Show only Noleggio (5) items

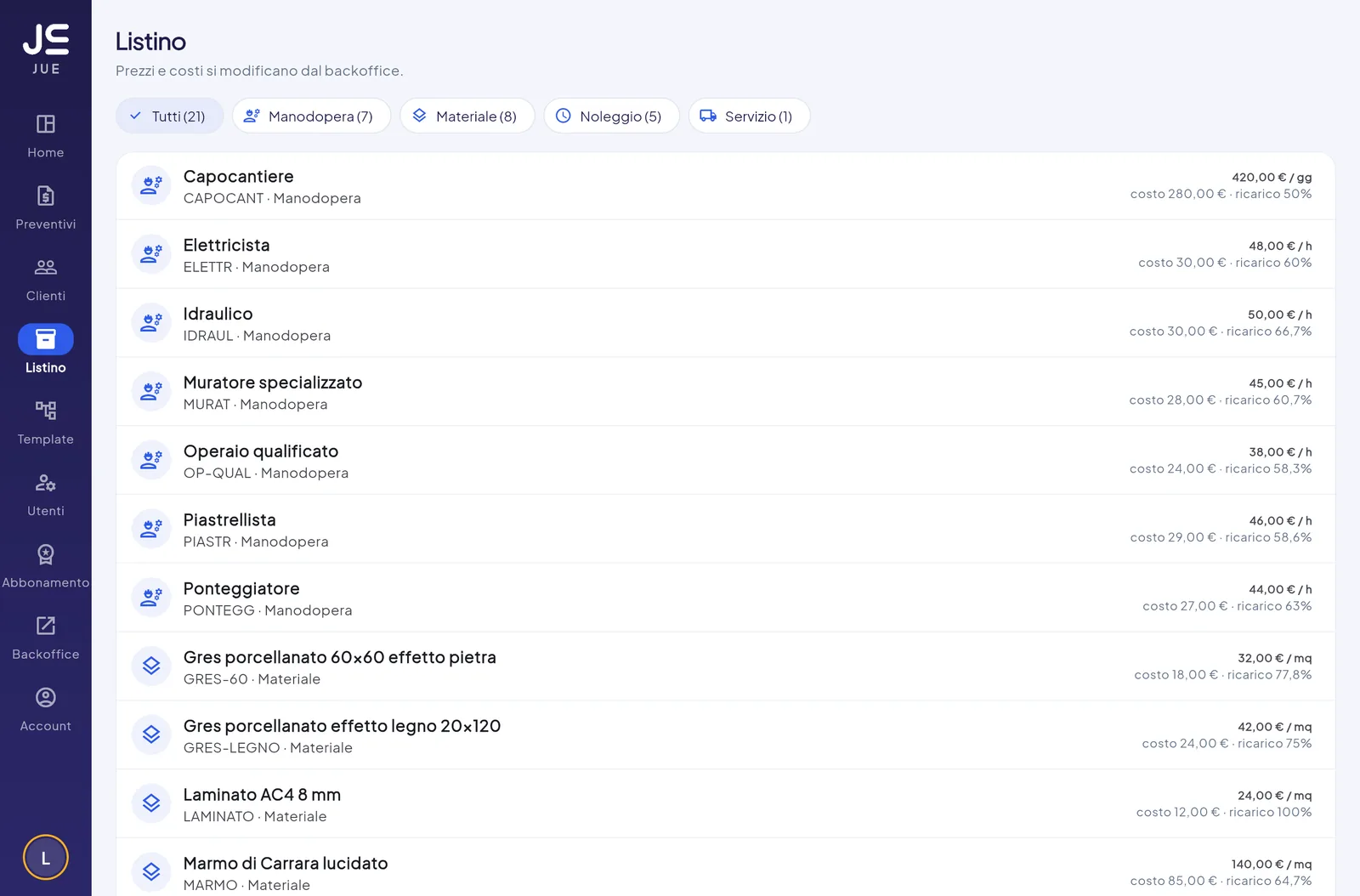611,116
